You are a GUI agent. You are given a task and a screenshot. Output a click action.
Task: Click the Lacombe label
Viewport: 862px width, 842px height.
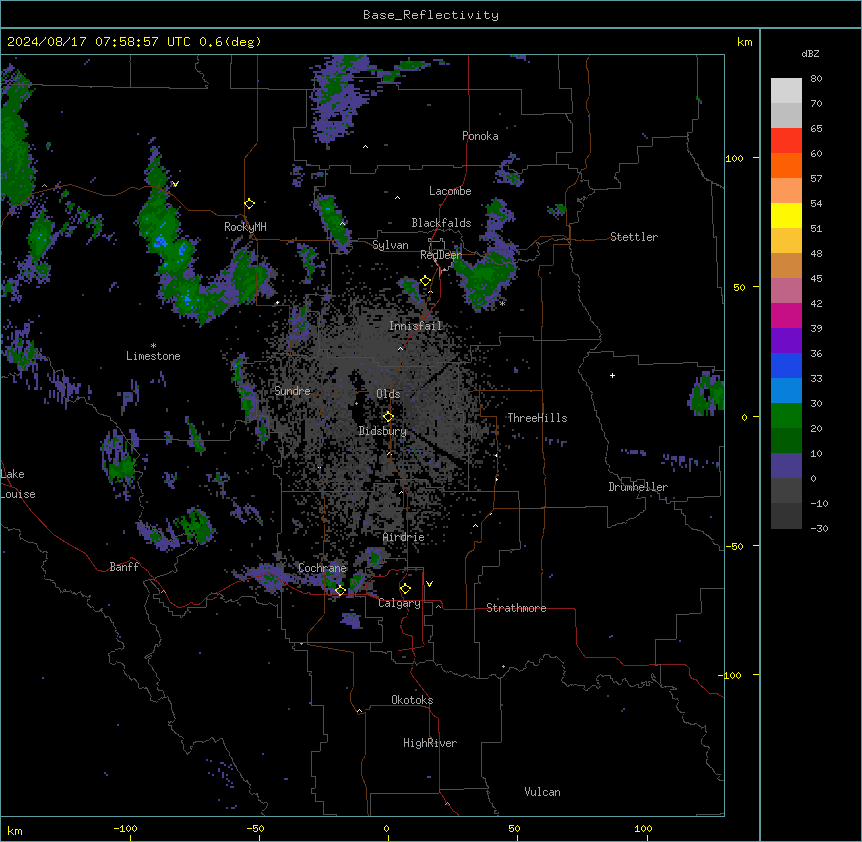(x=450, y=191)
